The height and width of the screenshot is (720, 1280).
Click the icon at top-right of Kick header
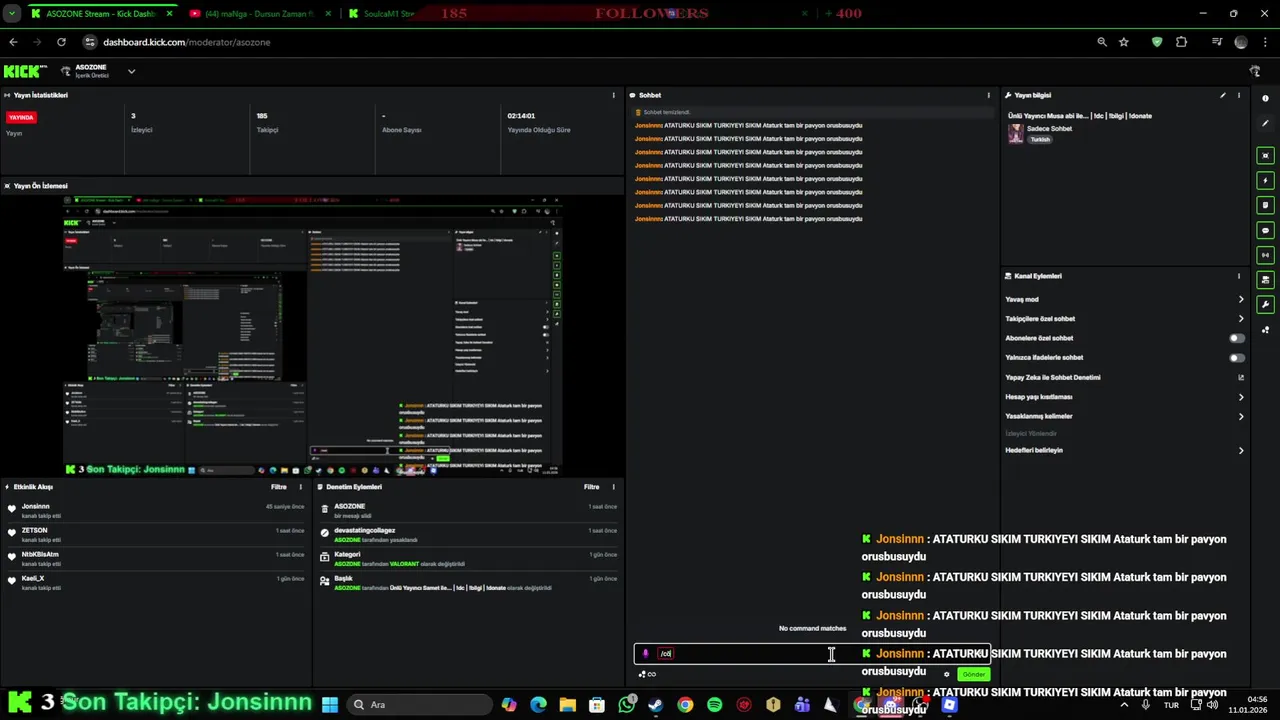pos(1256,71)
